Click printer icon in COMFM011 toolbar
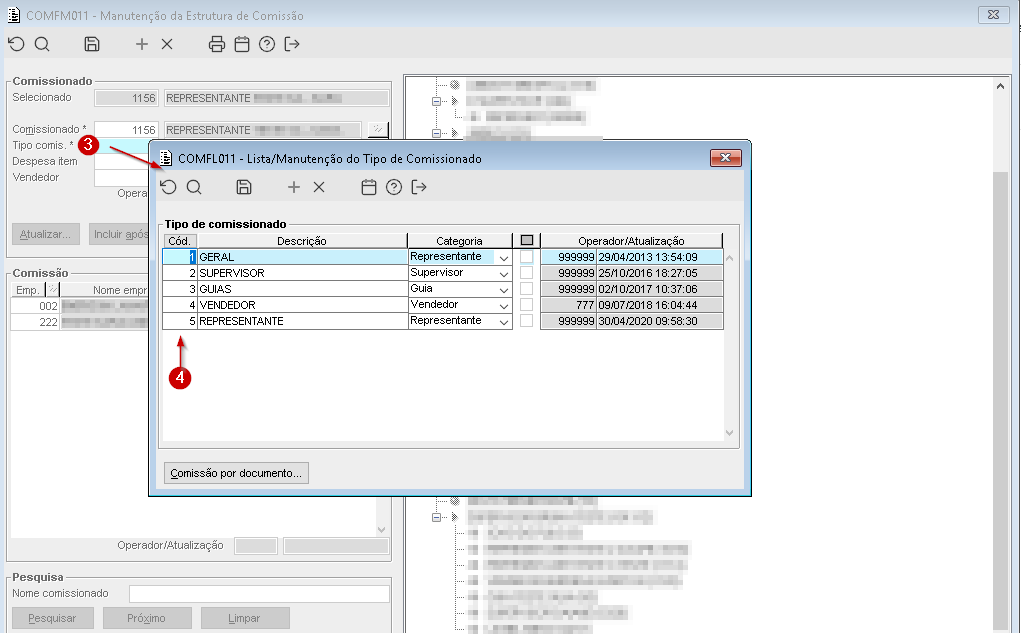 coord(217,44)
